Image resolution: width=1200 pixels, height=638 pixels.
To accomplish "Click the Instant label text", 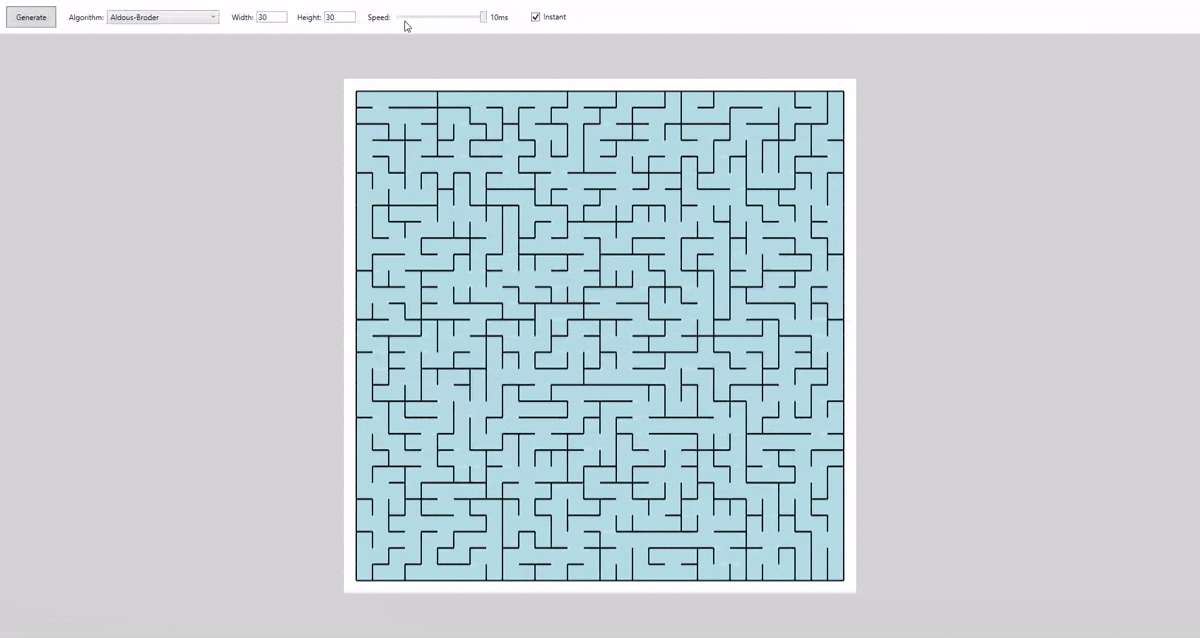I will coord(556,16).
